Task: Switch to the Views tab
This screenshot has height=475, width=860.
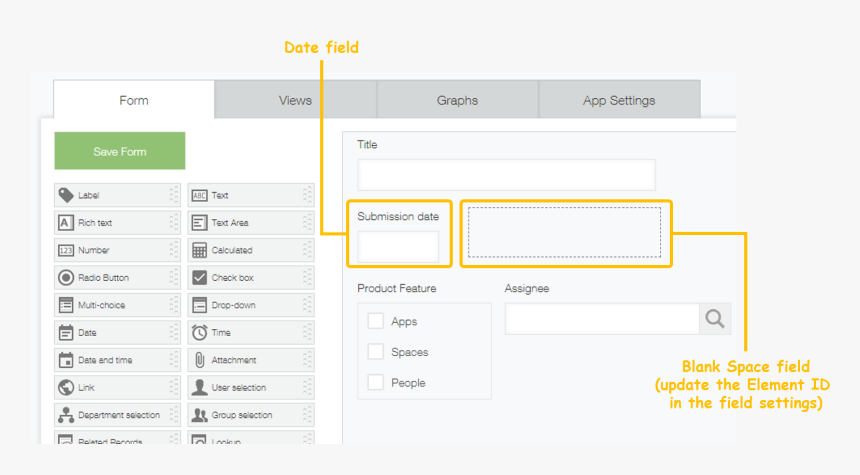Action: coord(295,100)
